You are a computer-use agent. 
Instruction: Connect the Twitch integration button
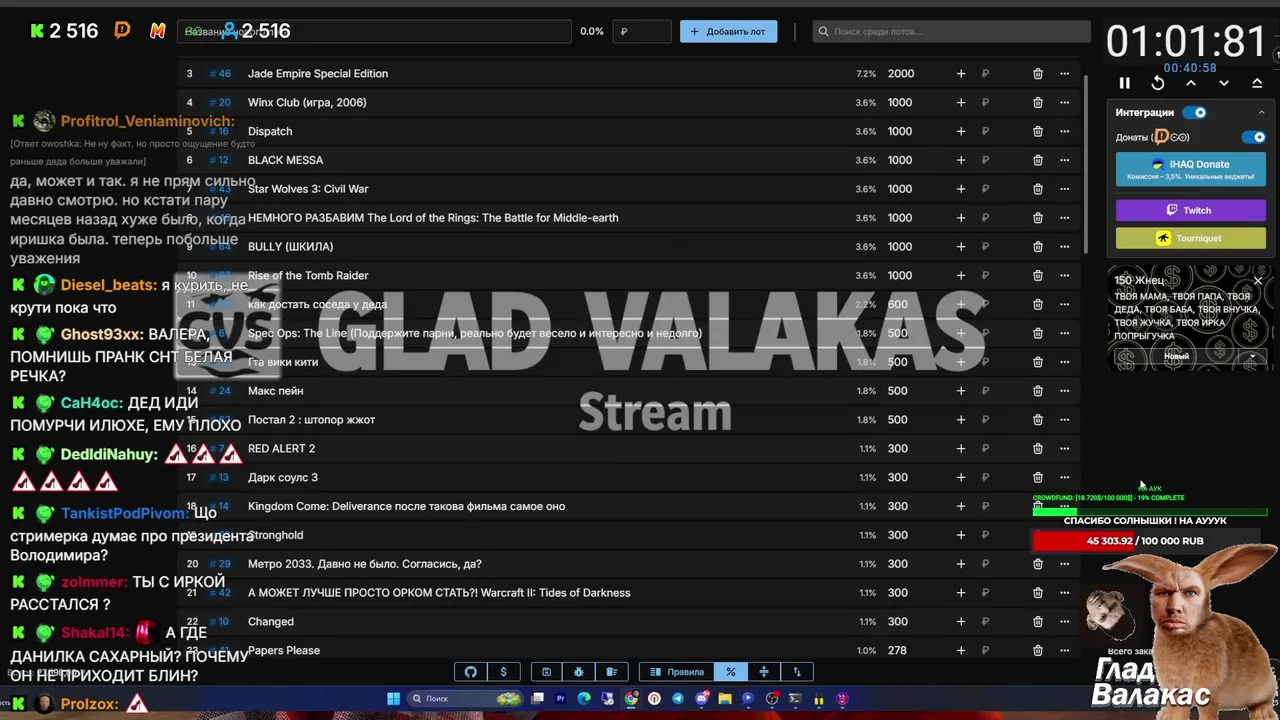tap(1190, 210)
